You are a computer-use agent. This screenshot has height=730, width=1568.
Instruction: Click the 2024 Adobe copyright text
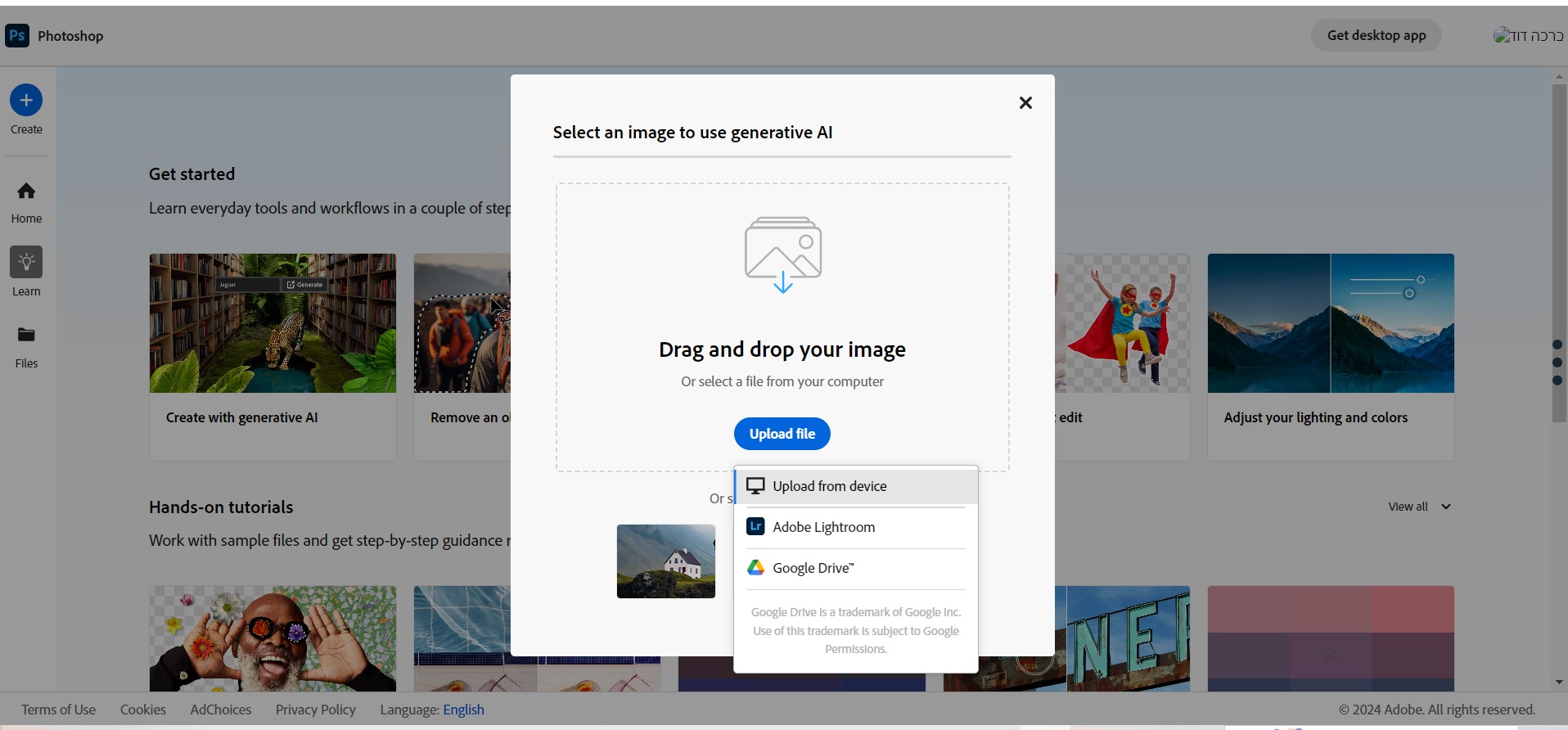click(x=1437, y=710)
